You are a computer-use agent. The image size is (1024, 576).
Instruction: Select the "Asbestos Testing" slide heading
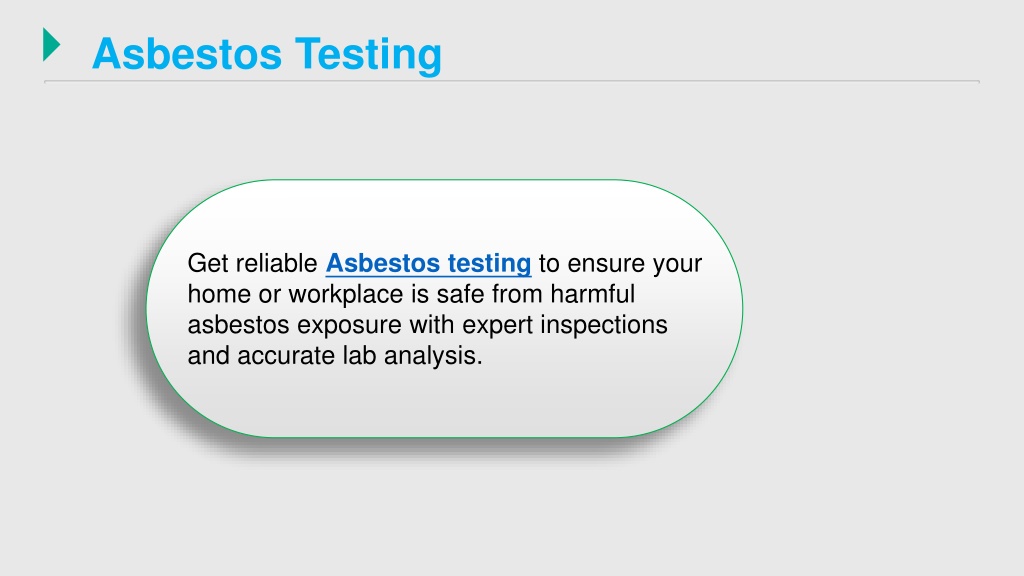pyautogui.click(x=267, y=54)
